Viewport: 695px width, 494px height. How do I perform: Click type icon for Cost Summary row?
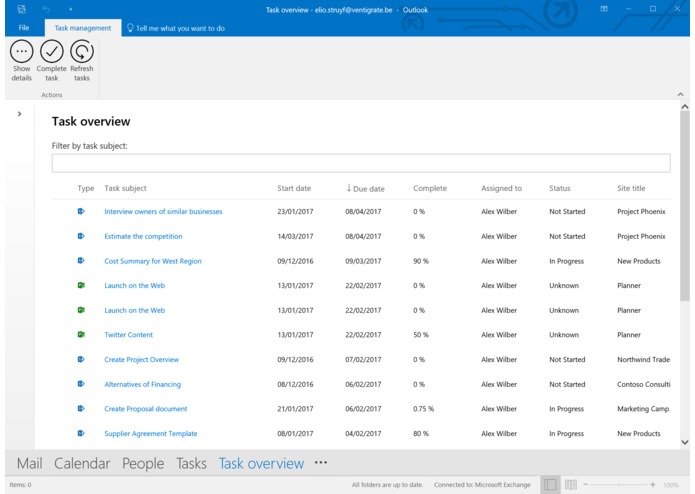81,261
